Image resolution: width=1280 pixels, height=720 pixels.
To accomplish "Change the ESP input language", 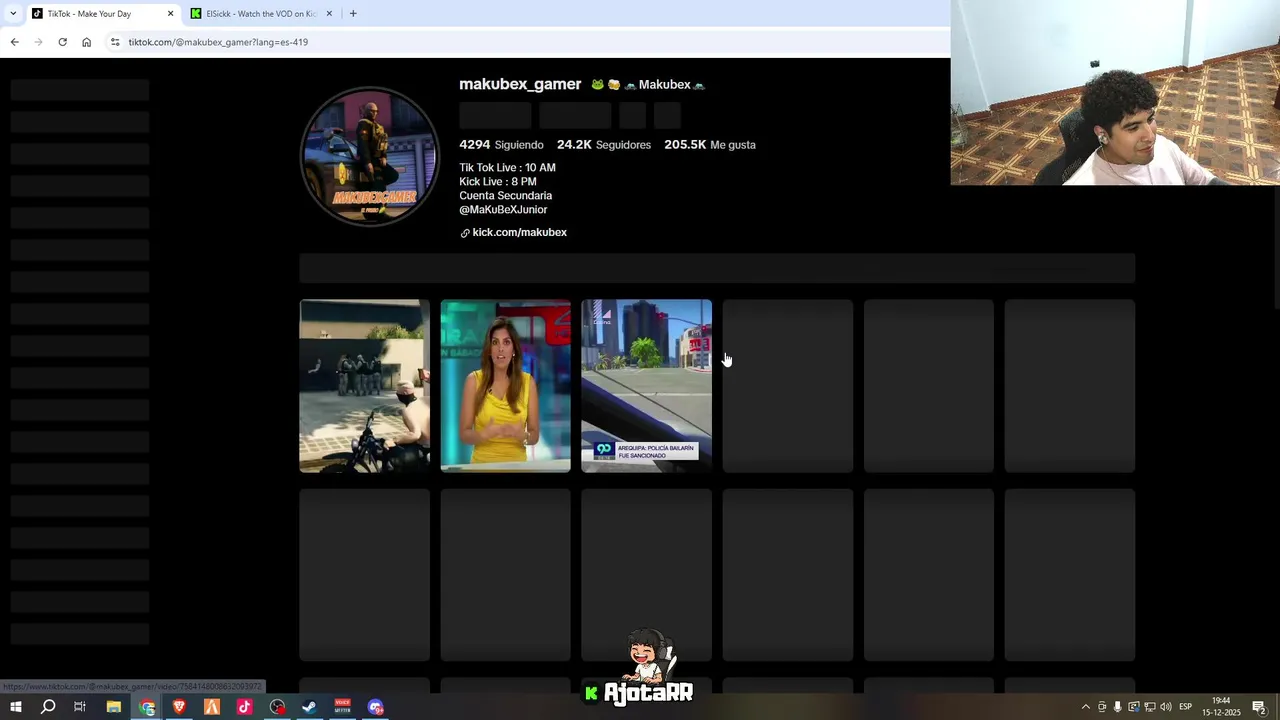I will click(x=1186, y=707).
